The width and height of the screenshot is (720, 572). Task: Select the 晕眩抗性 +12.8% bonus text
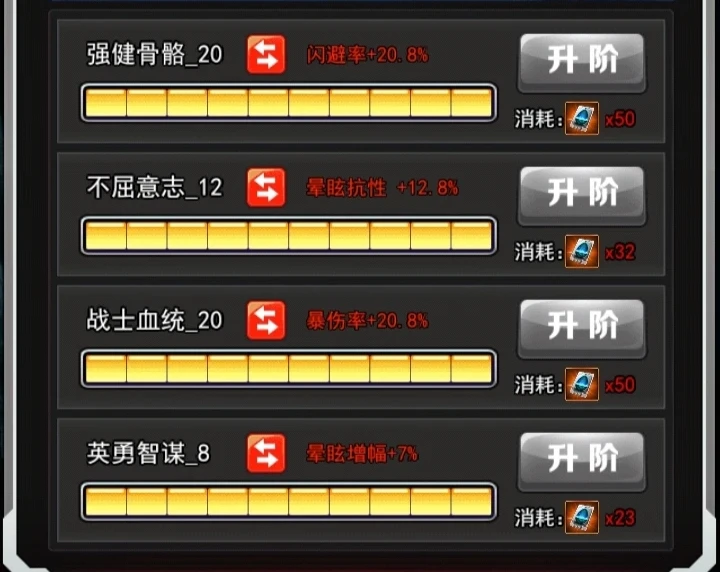click(382, 188)
